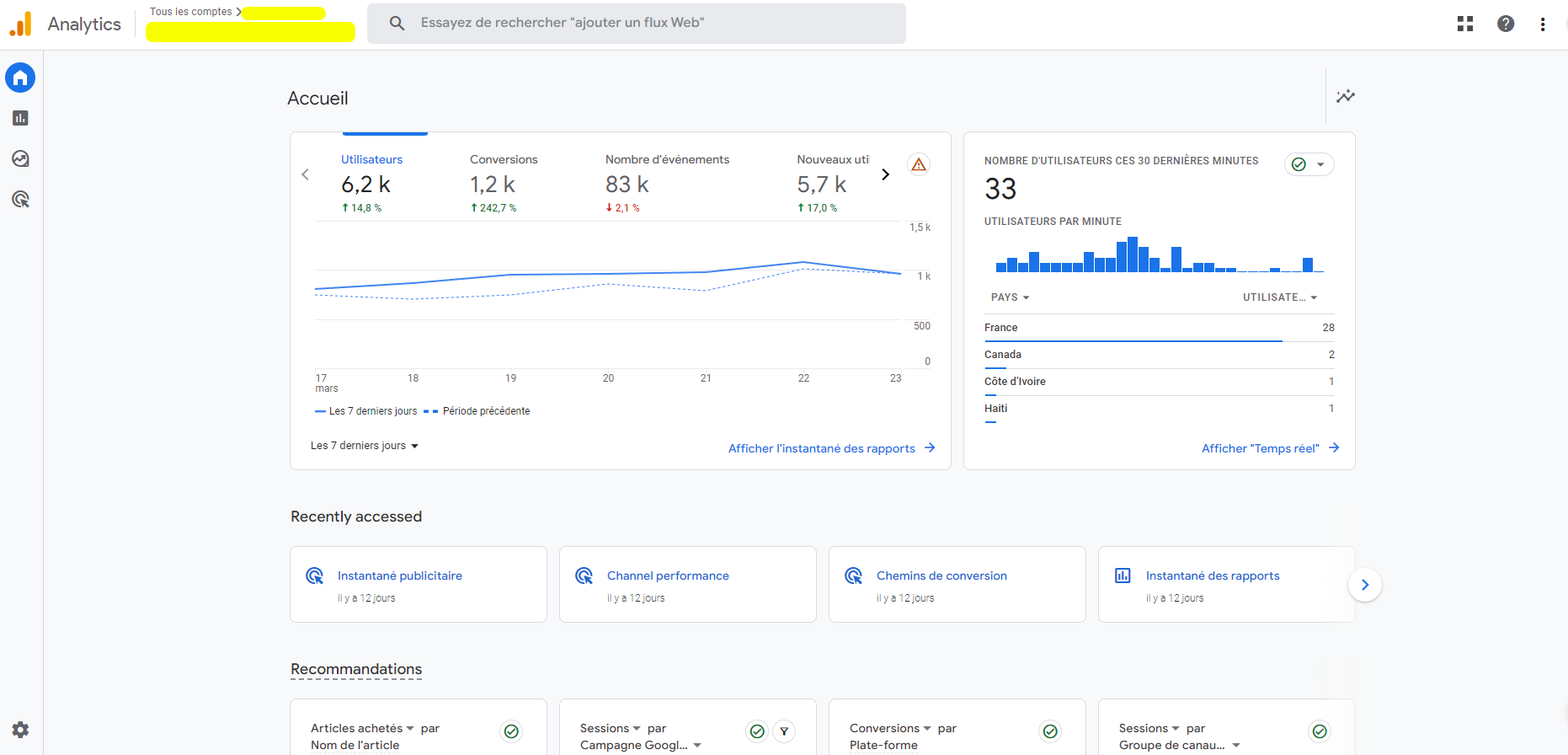Click the green check on Sessions Campagne card

(x=757, y=731)
